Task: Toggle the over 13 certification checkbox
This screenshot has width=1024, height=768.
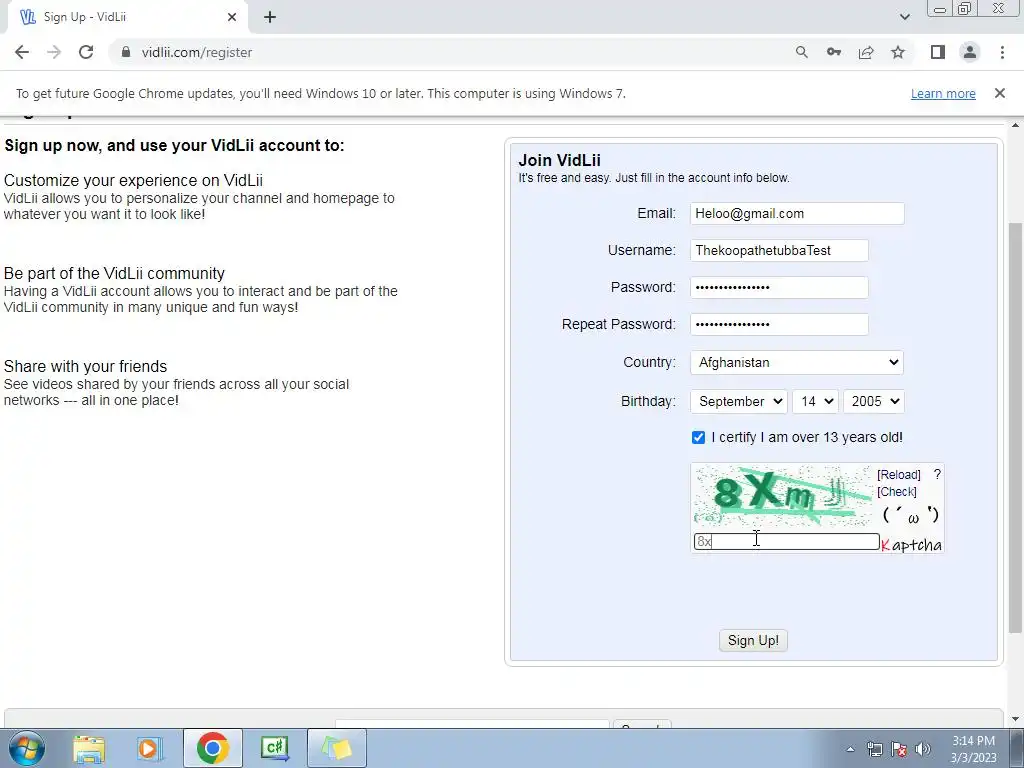Action: pyautogui.click(x=698, y=438)
